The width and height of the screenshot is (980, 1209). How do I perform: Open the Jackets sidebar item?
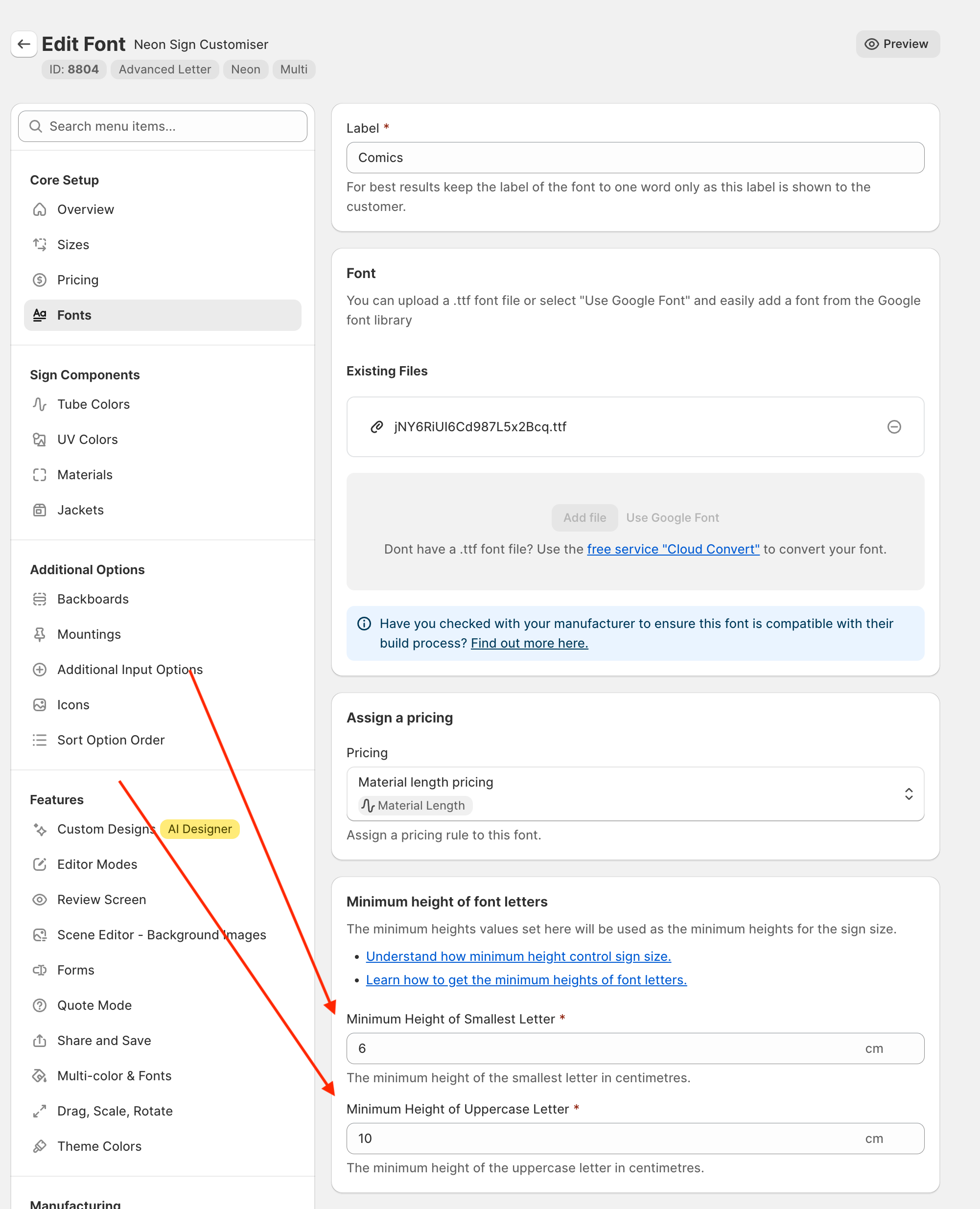80,510
